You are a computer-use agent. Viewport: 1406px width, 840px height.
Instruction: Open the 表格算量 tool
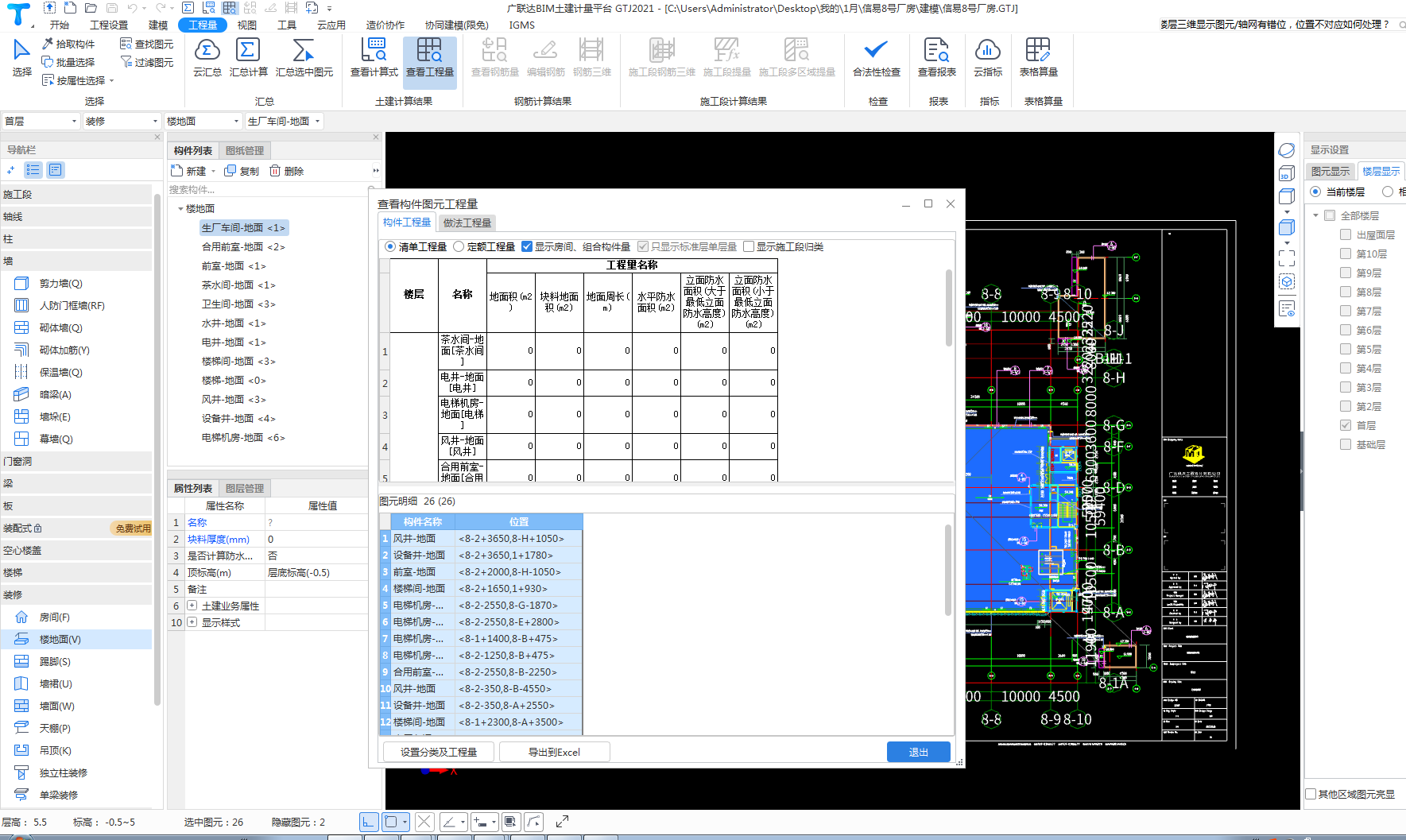(x=1038, y=57)
